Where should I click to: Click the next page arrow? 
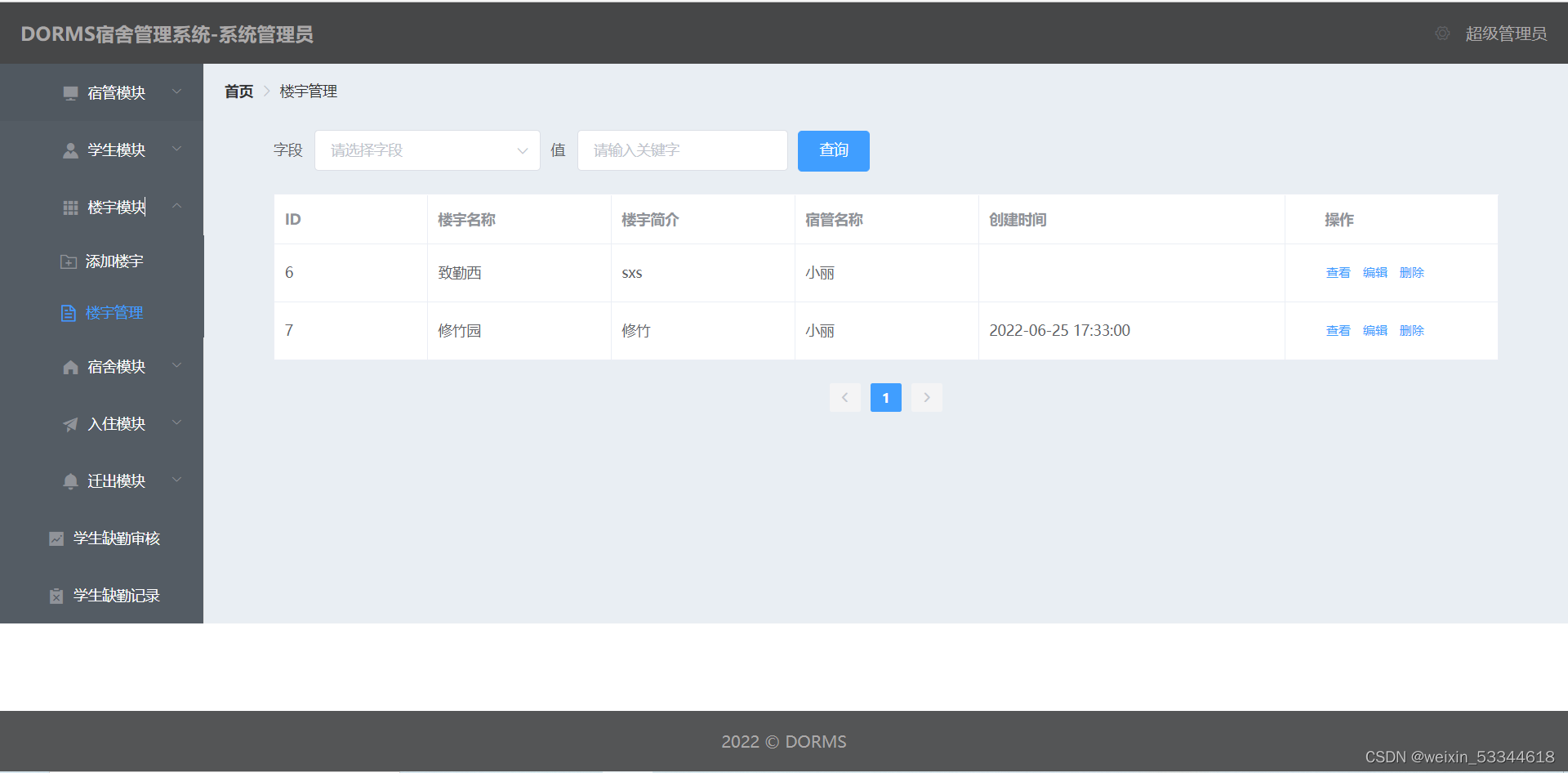pos(927,398)
